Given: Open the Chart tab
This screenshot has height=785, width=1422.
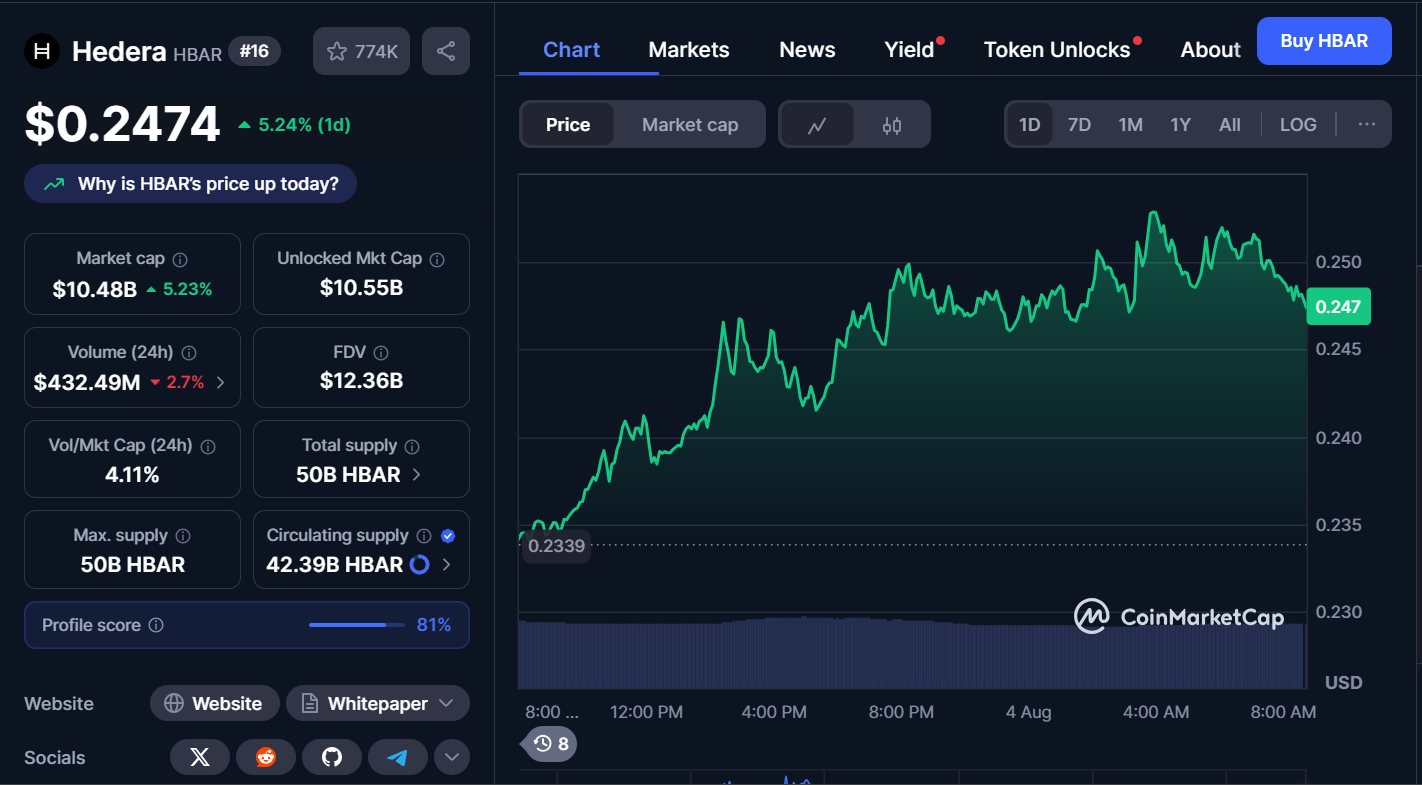Looking at the screenshot, I should tap(572, 50).
